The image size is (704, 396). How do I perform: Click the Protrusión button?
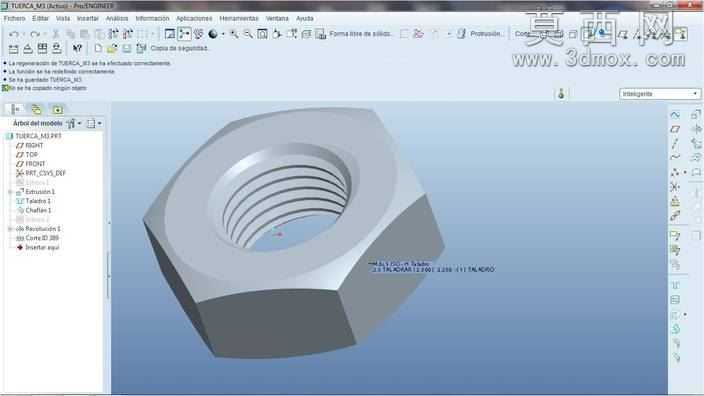479,34
